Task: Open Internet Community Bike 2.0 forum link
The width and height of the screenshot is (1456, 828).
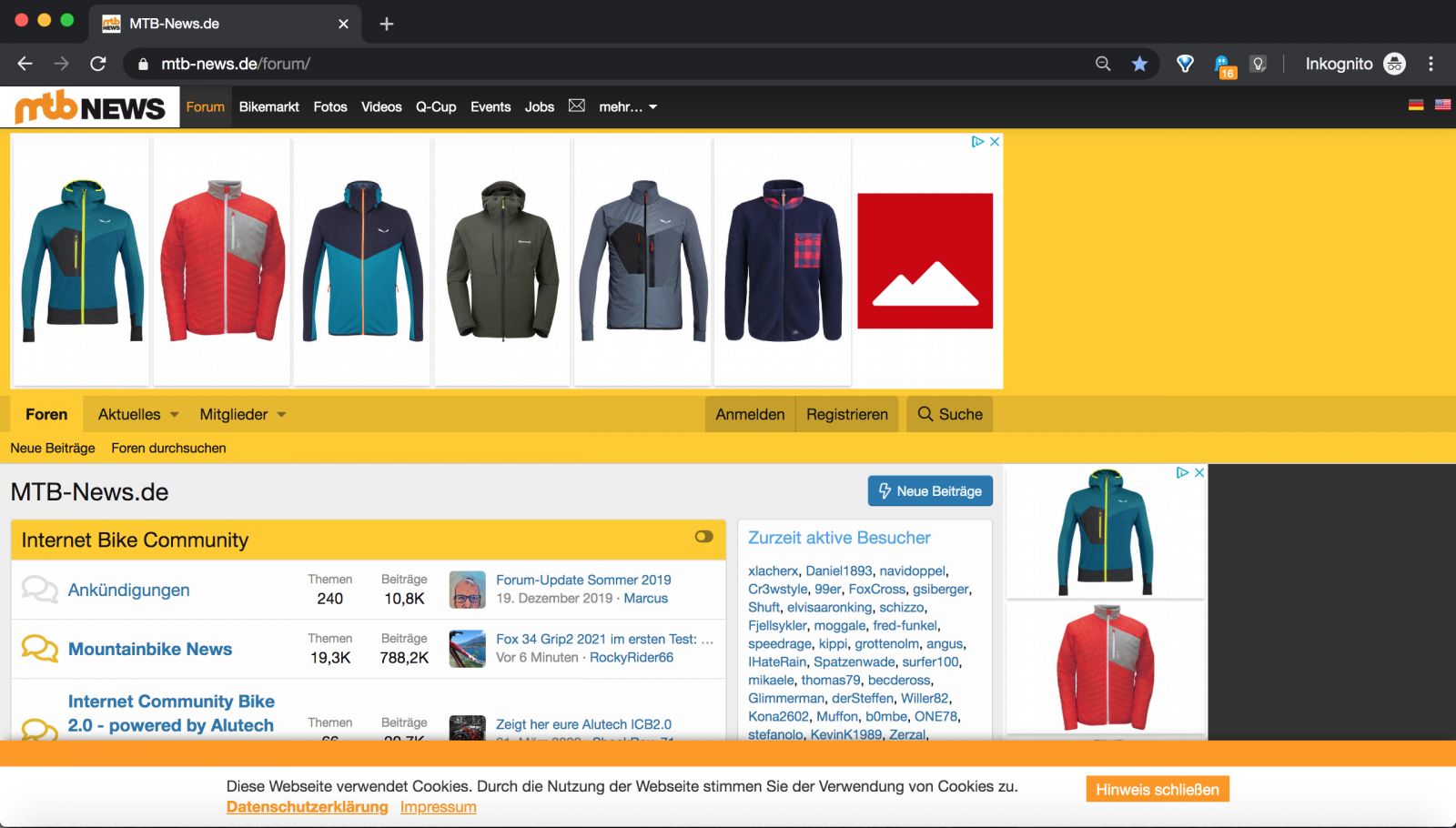Action: (x=171, y=713)
